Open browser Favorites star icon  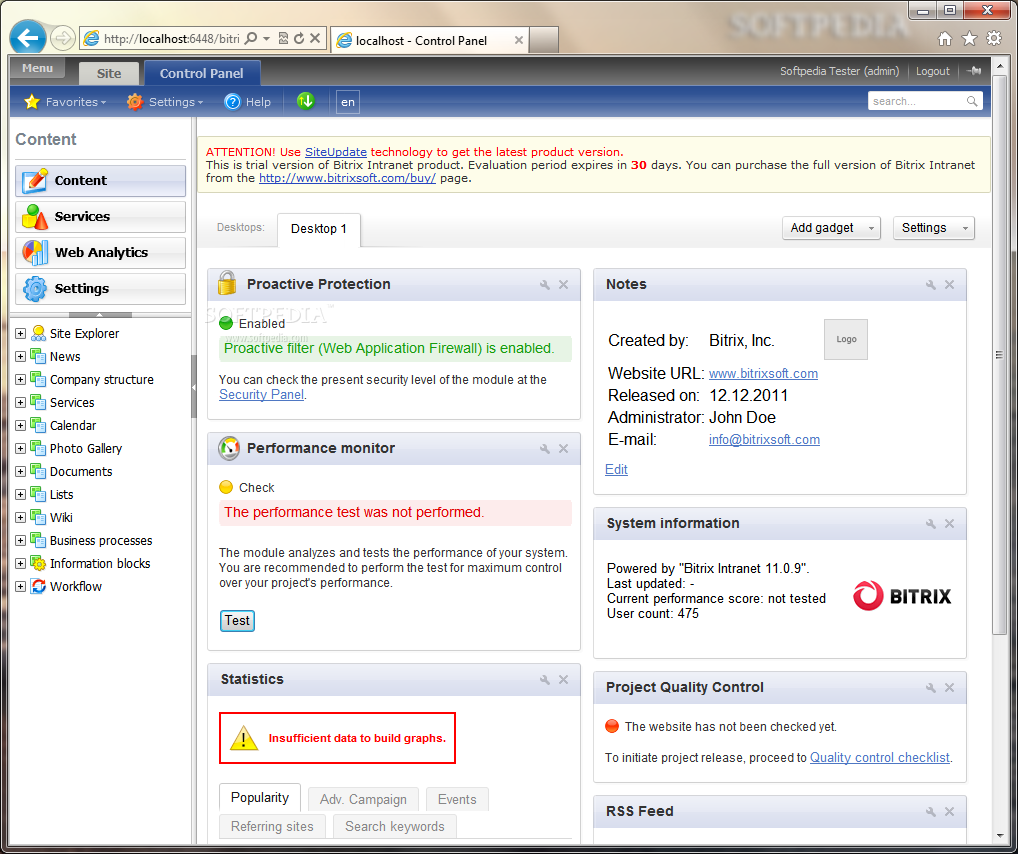click(969, 39)
